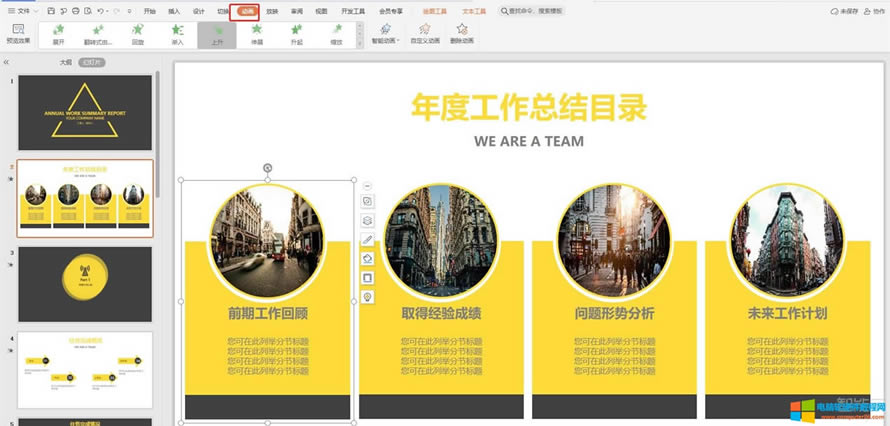Apply the 回旋 animation effect
The image size is (890, 426).
137,36
